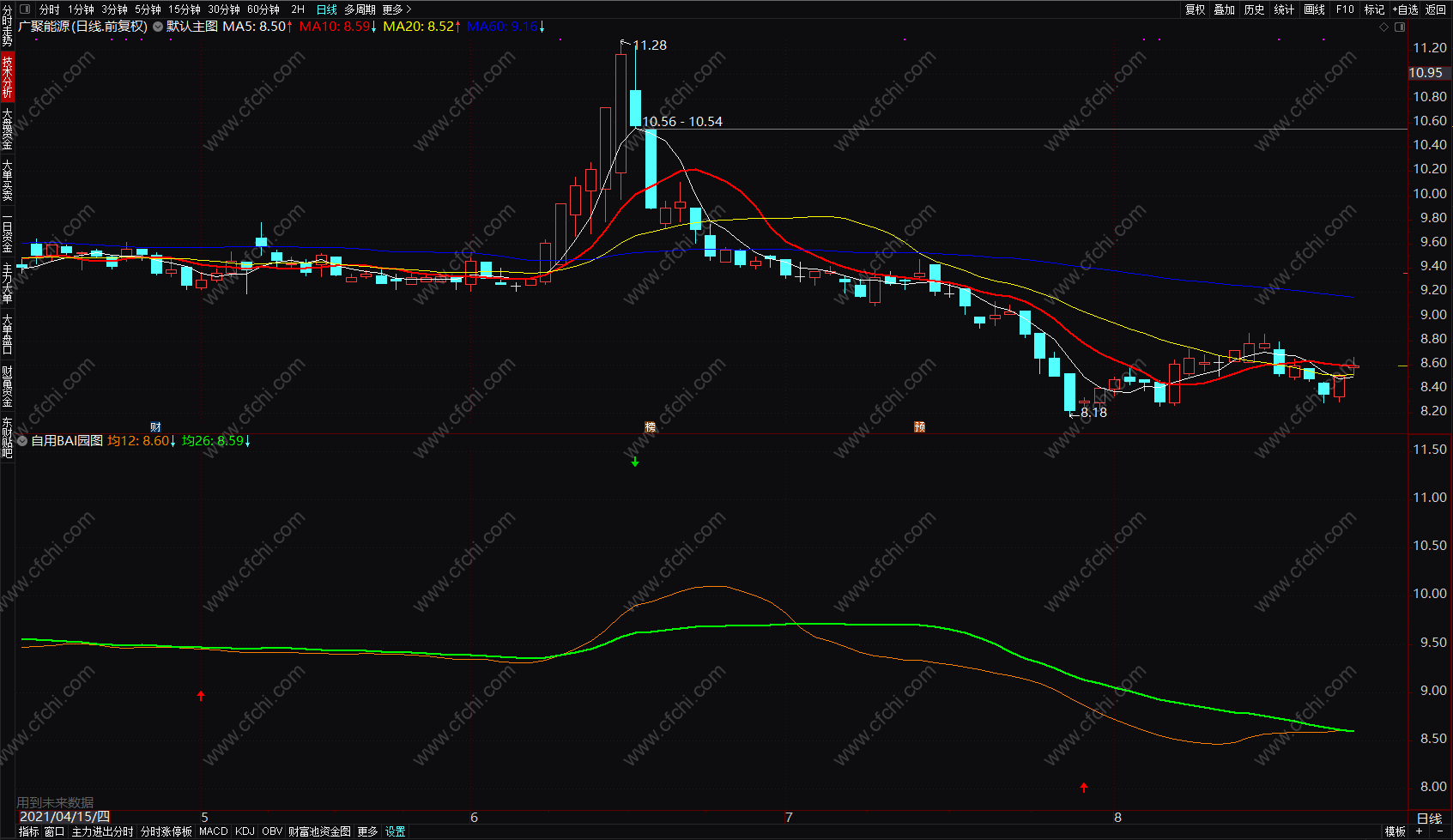Switch to 1分钟 period
Screen dimensions: 1453x840
tap(81, 9)
